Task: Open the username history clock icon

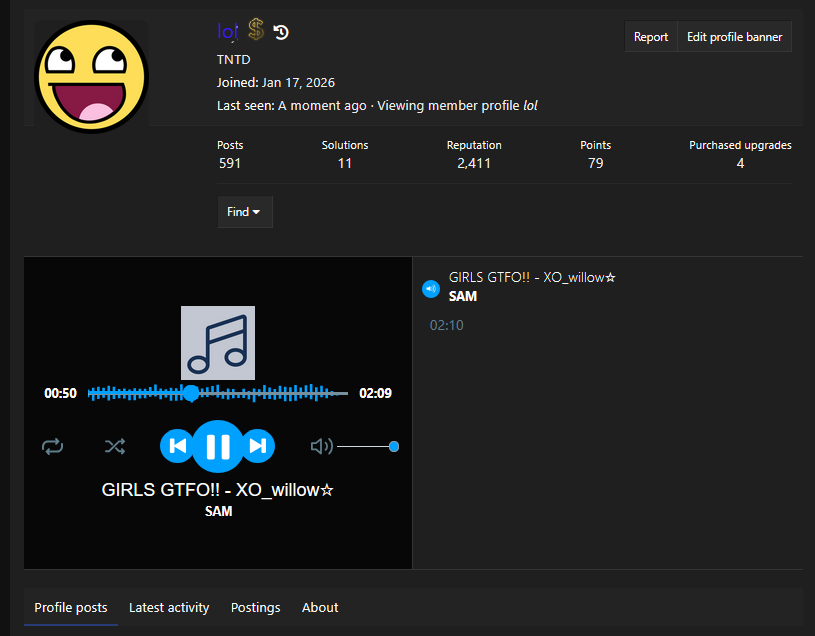Action: pyautogui.click(x=281, y=33)
